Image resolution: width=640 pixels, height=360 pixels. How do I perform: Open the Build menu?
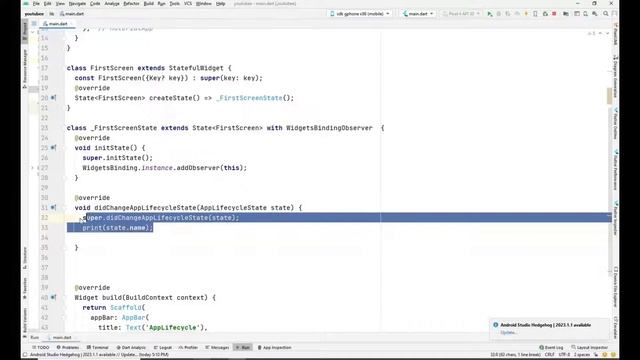[149, 4]
